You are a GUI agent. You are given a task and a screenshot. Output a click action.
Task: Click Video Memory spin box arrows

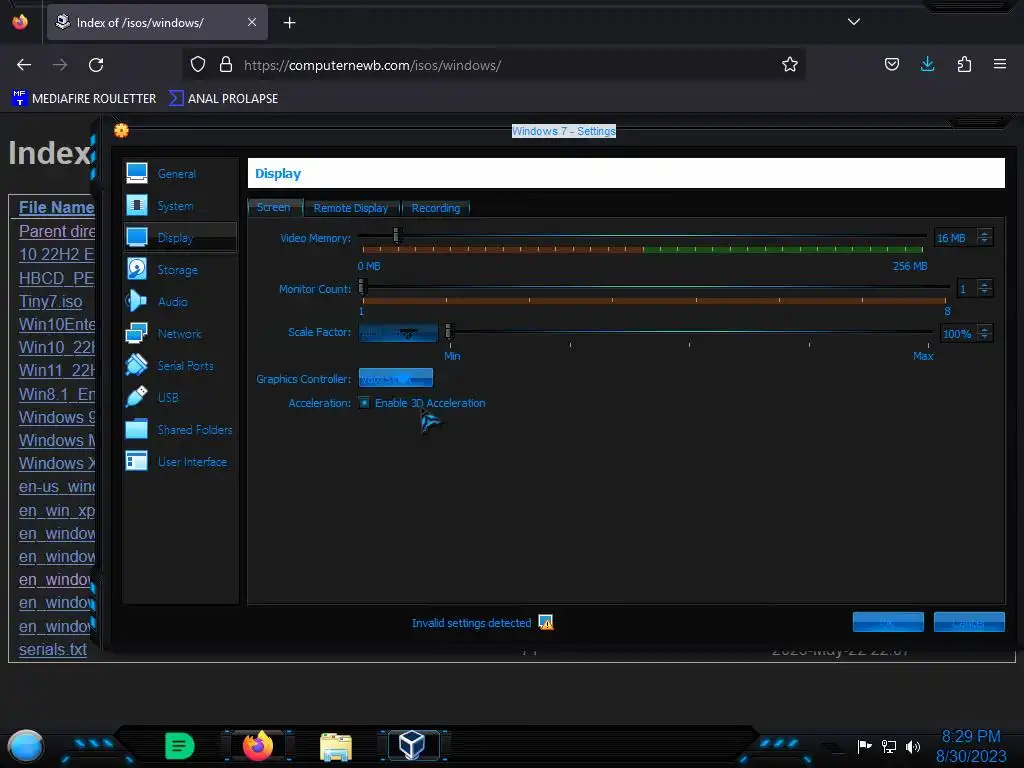click(x=984, y=238)
